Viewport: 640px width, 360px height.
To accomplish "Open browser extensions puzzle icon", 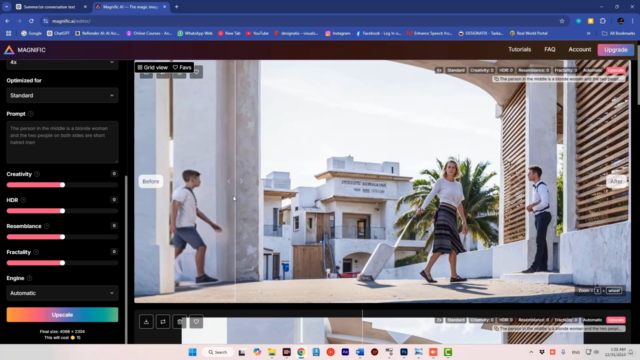I will click(603, 21).
